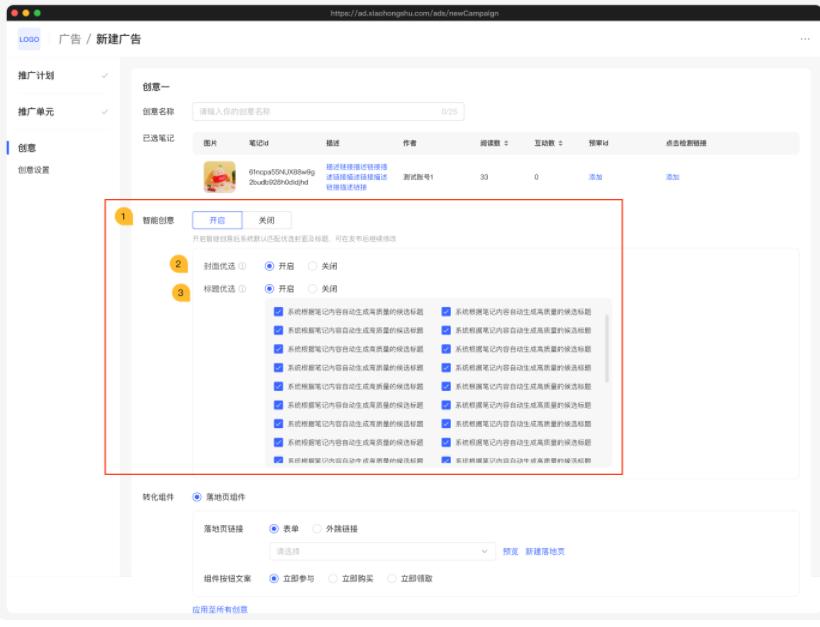Viewport: 820px width, 627px height.
Task: Select 关闭 radio for 封面优选
Action: (313, 266)
